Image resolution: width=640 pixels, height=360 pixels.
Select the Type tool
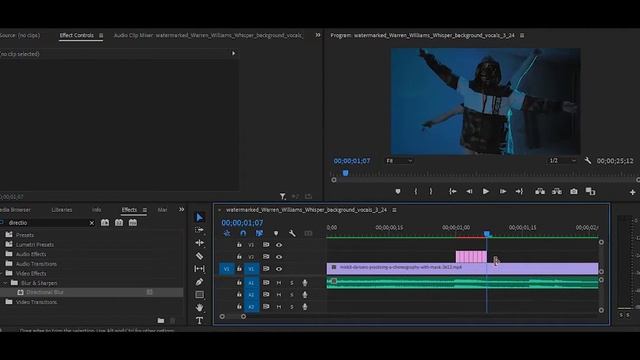199,320
